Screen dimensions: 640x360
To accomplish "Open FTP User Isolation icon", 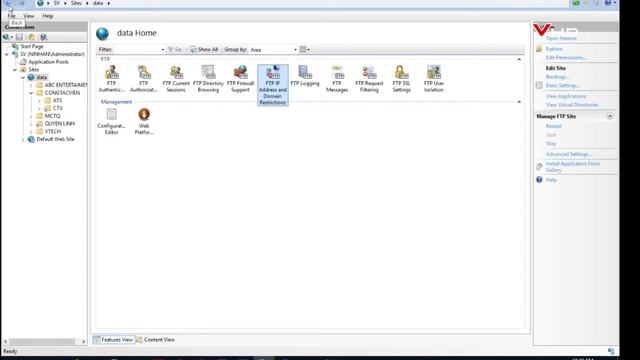I will 433,79.
